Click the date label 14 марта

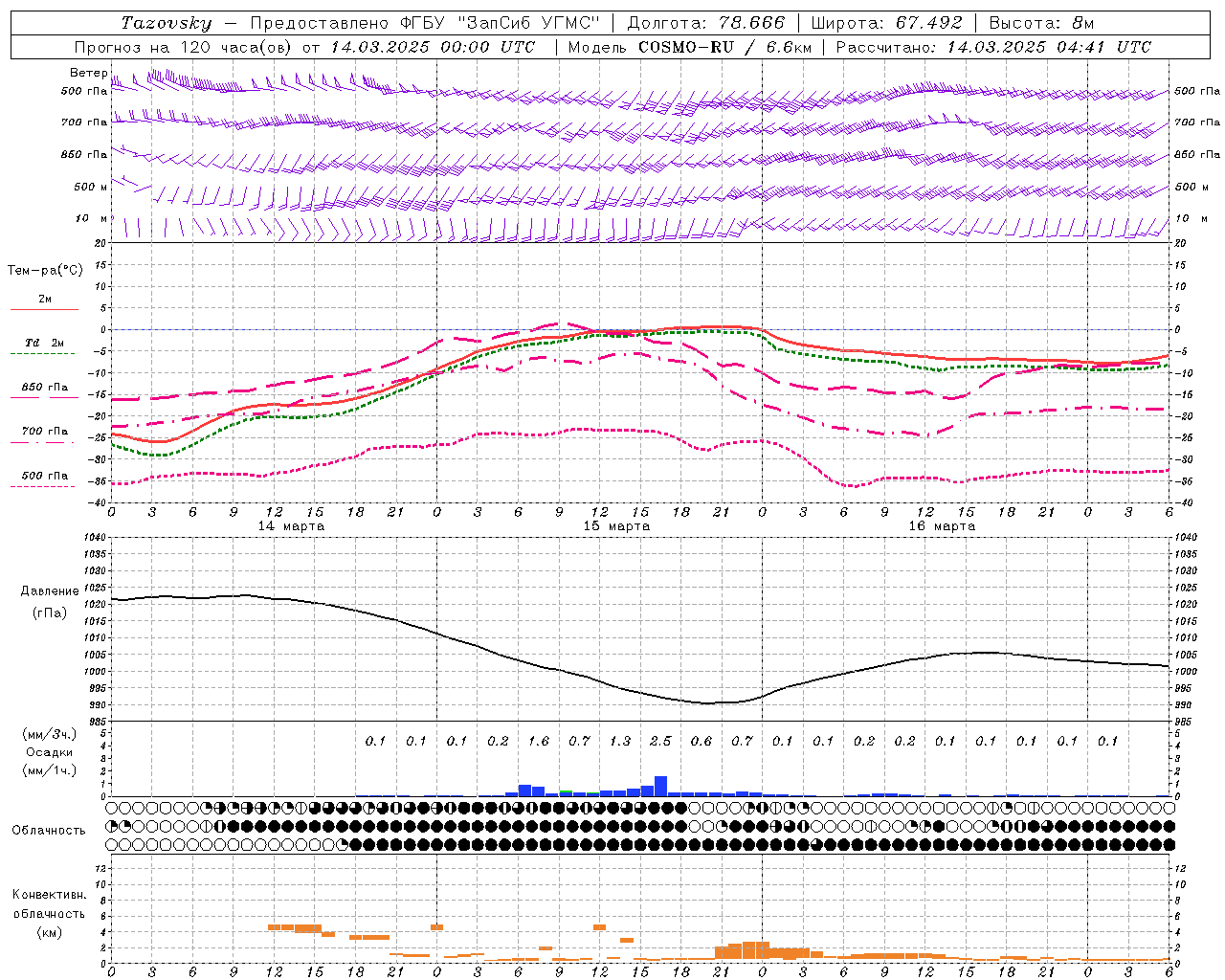(x=291, y=526)
